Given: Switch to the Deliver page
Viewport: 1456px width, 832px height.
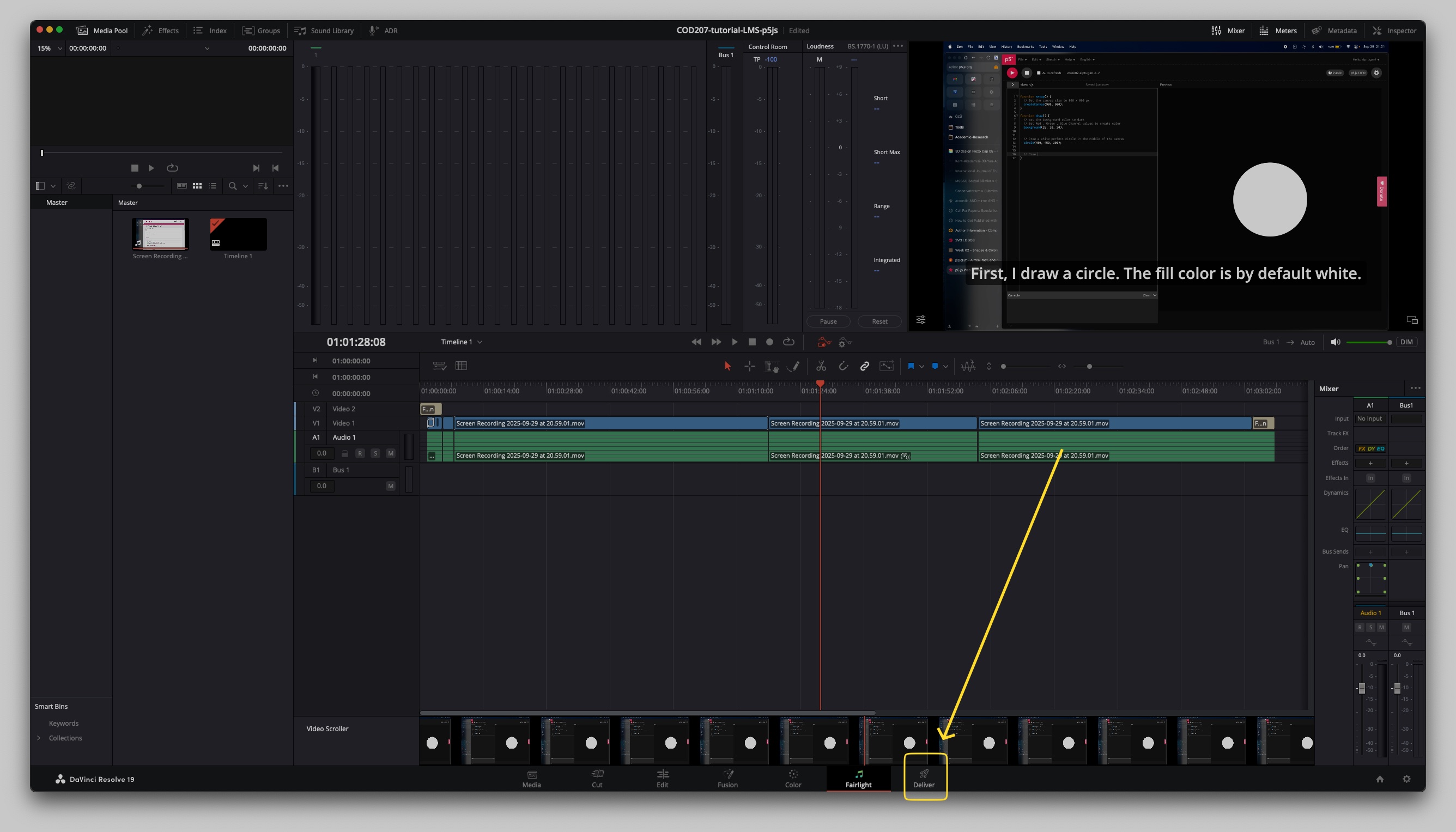Looking at the screenshot, I should pos(924,778).
